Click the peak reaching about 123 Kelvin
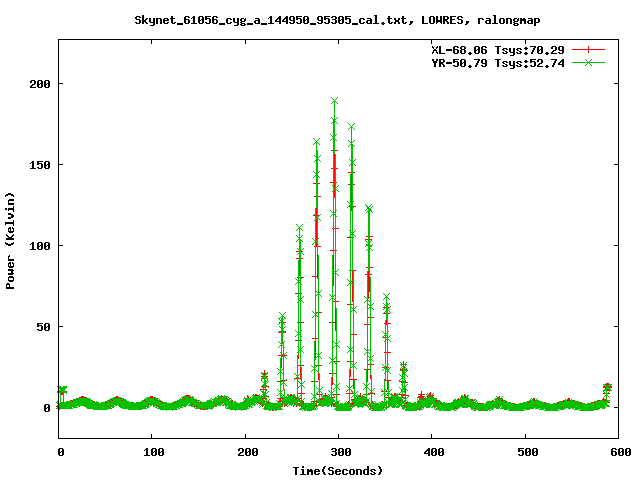 pyautogui.click(x=369, y=208)
